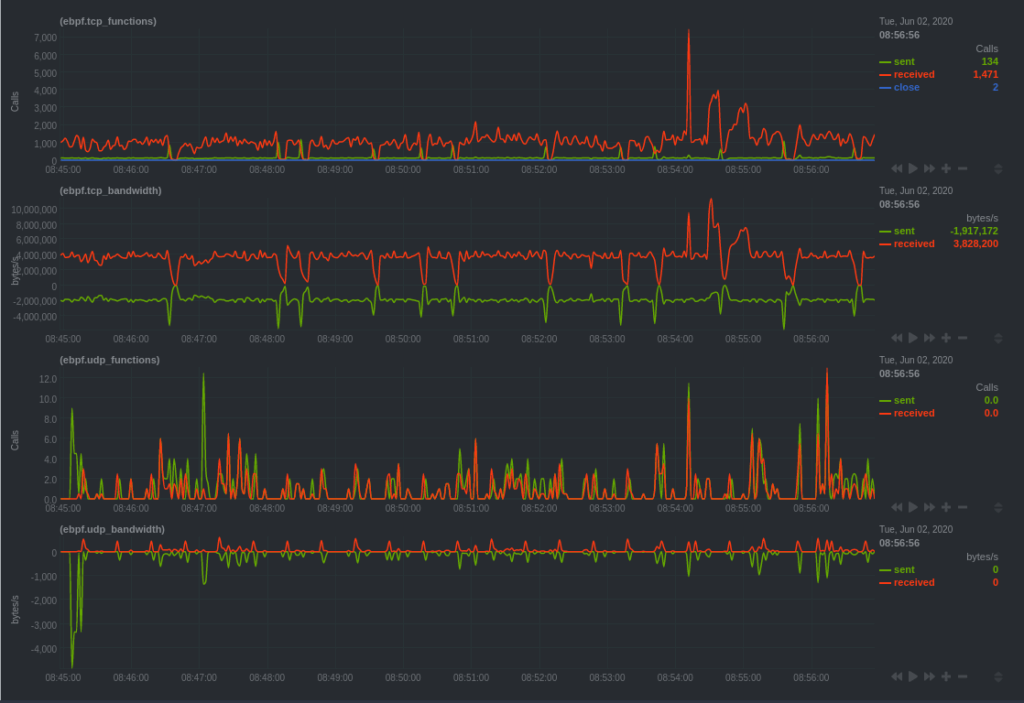Zoom out udp_bandwidth chart with minus icon

(x=962, y=677)
